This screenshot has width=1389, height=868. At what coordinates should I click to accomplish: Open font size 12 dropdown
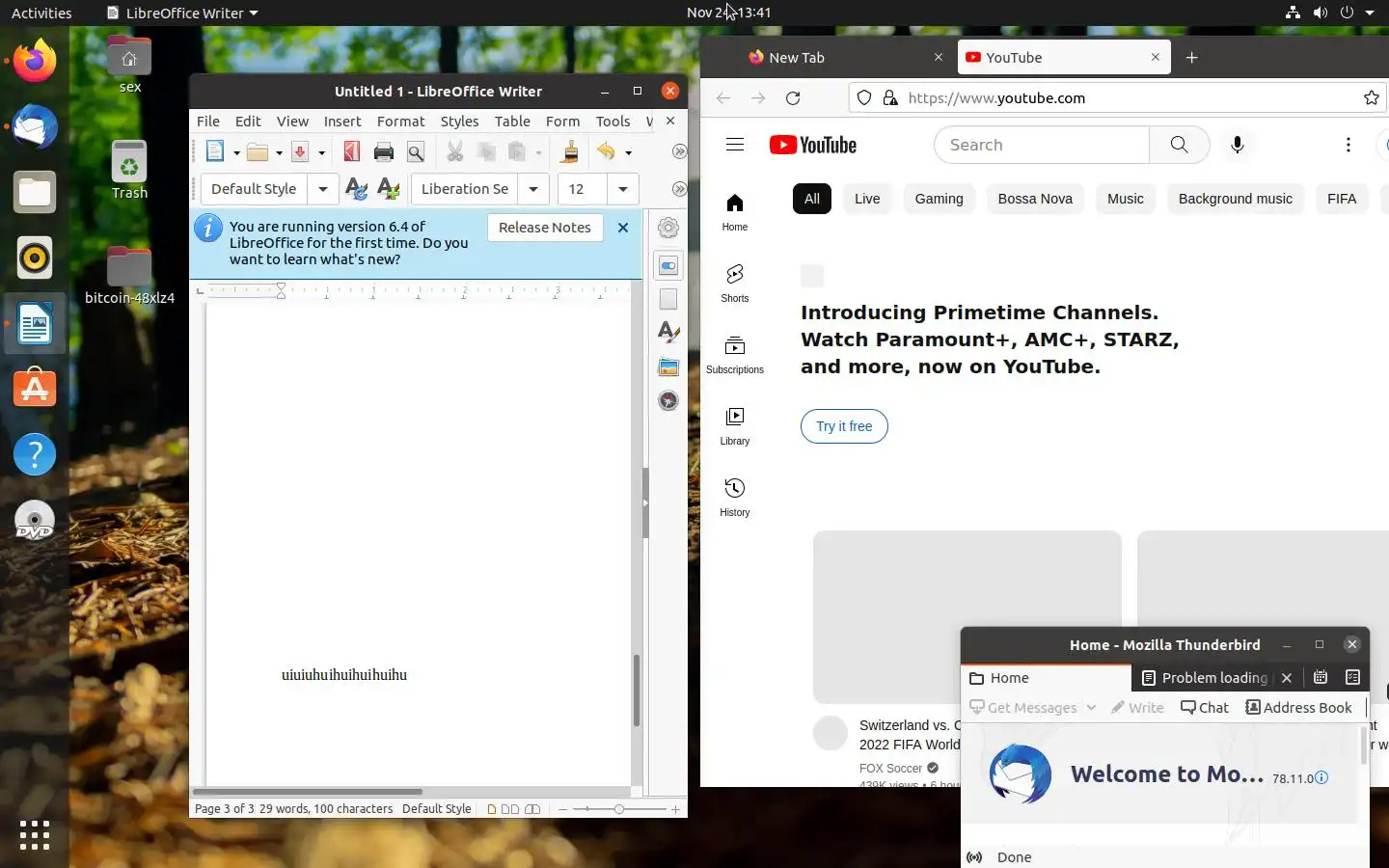(623, 189)
